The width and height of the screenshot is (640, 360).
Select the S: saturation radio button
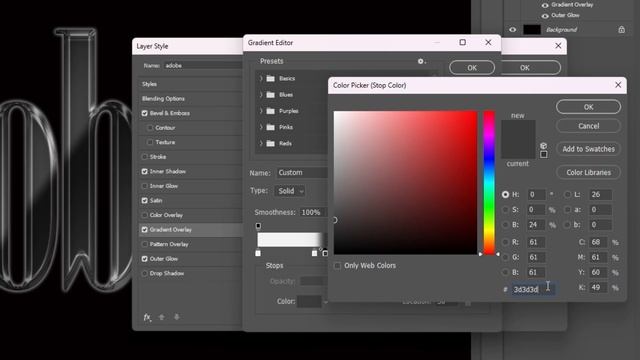coord(505,210)
